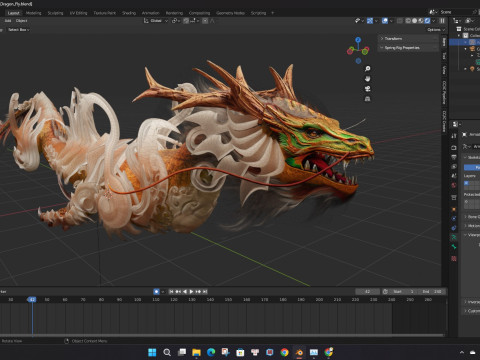Play the animation in reverse

185,292
